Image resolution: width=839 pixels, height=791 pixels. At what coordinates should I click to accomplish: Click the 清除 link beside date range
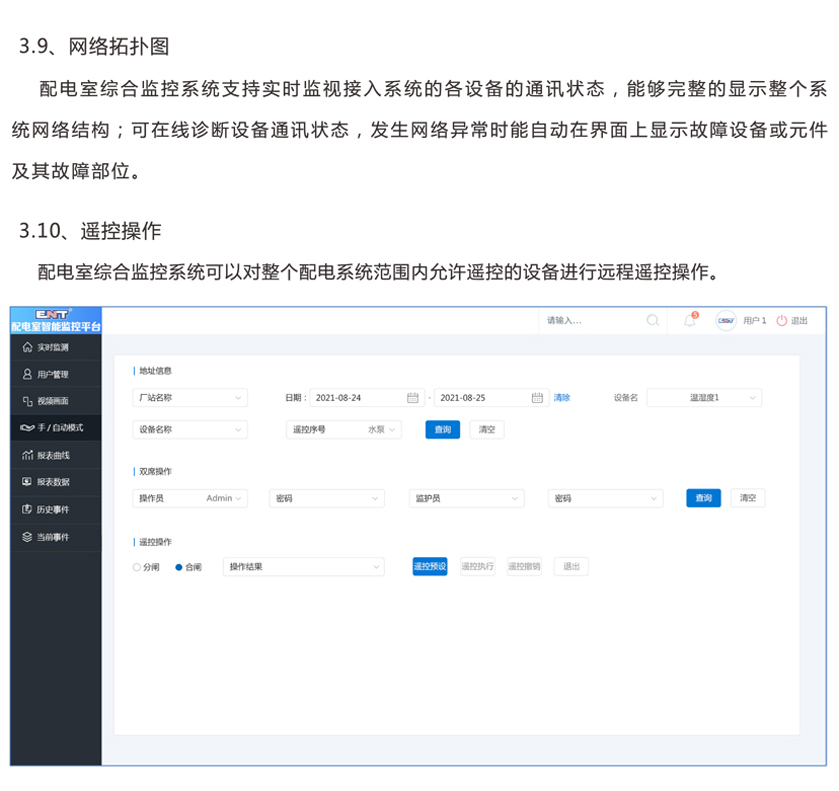(562, 398)
